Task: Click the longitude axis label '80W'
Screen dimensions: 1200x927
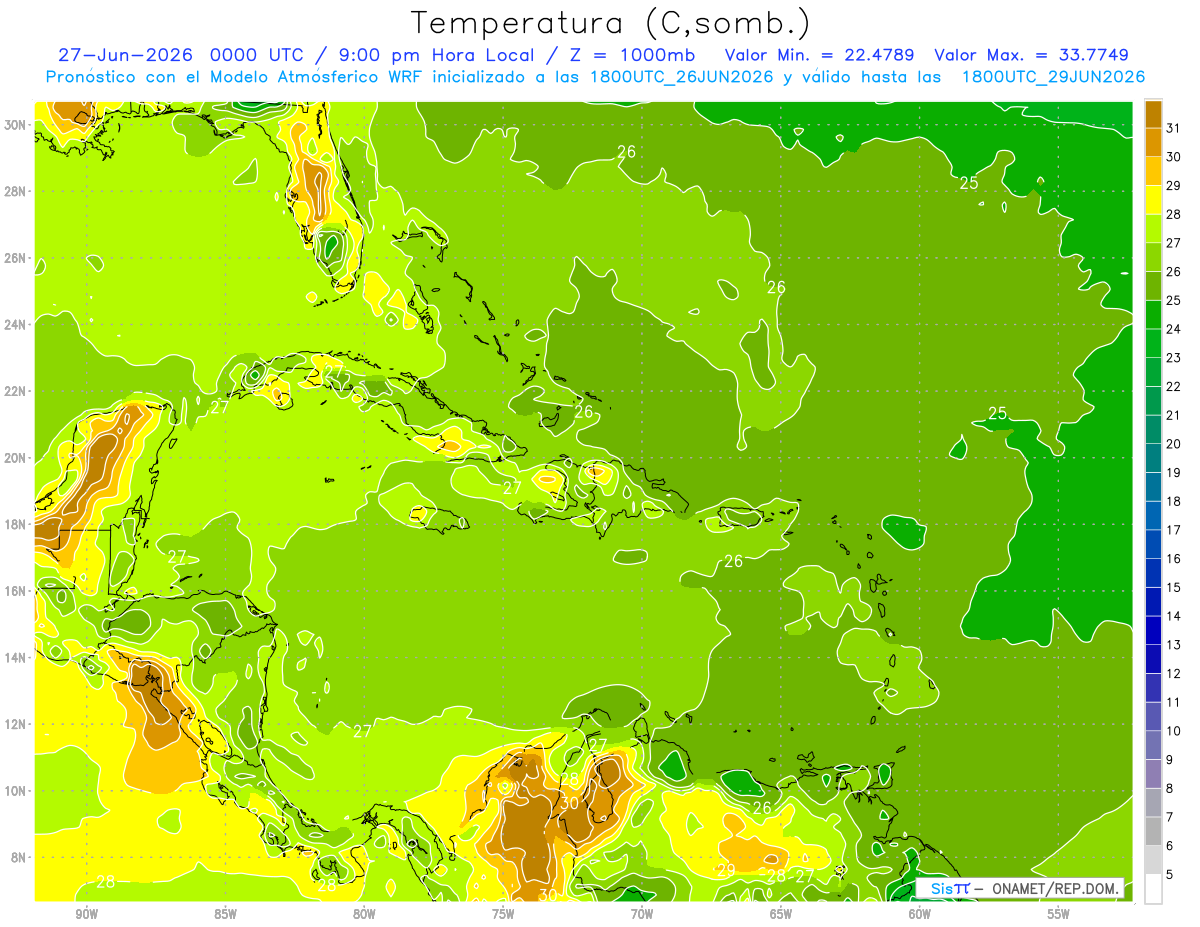Action: pyautogui.click(x=364, y=914)
